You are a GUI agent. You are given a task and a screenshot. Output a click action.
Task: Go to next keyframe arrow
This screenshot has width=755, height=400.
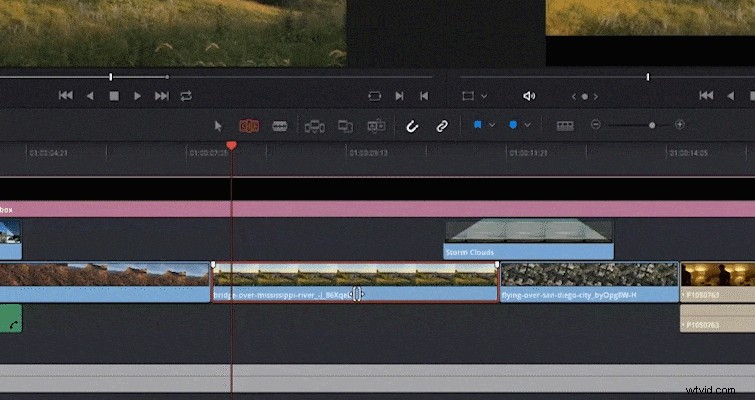click(596, 97)
